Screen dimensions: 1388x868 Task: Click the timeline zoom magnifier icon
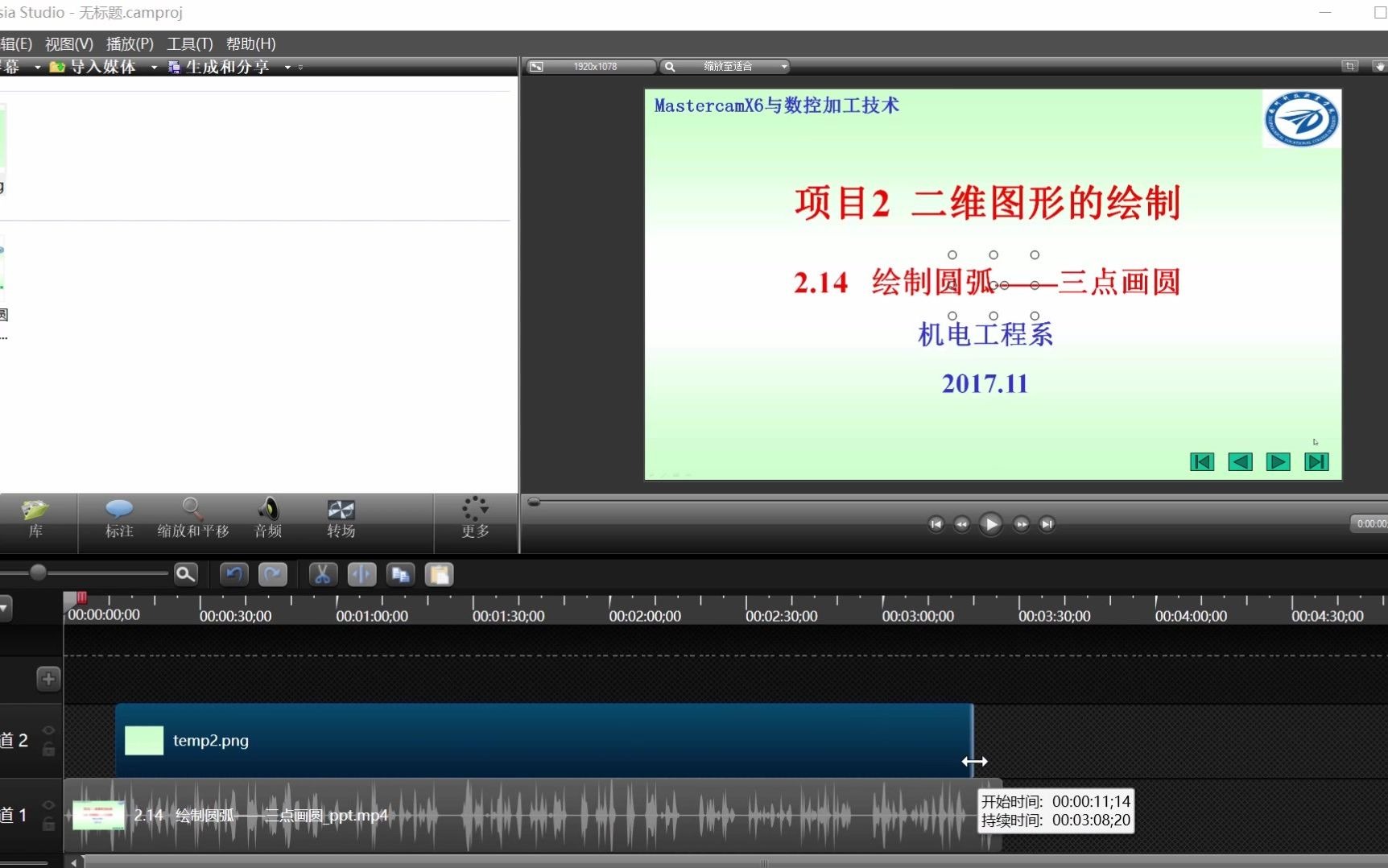[186, 574]
